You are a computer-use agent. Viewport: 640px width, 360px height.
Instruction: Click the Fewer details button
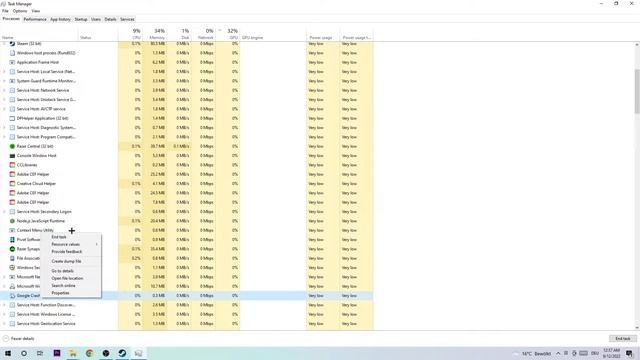tap(19, 339)
